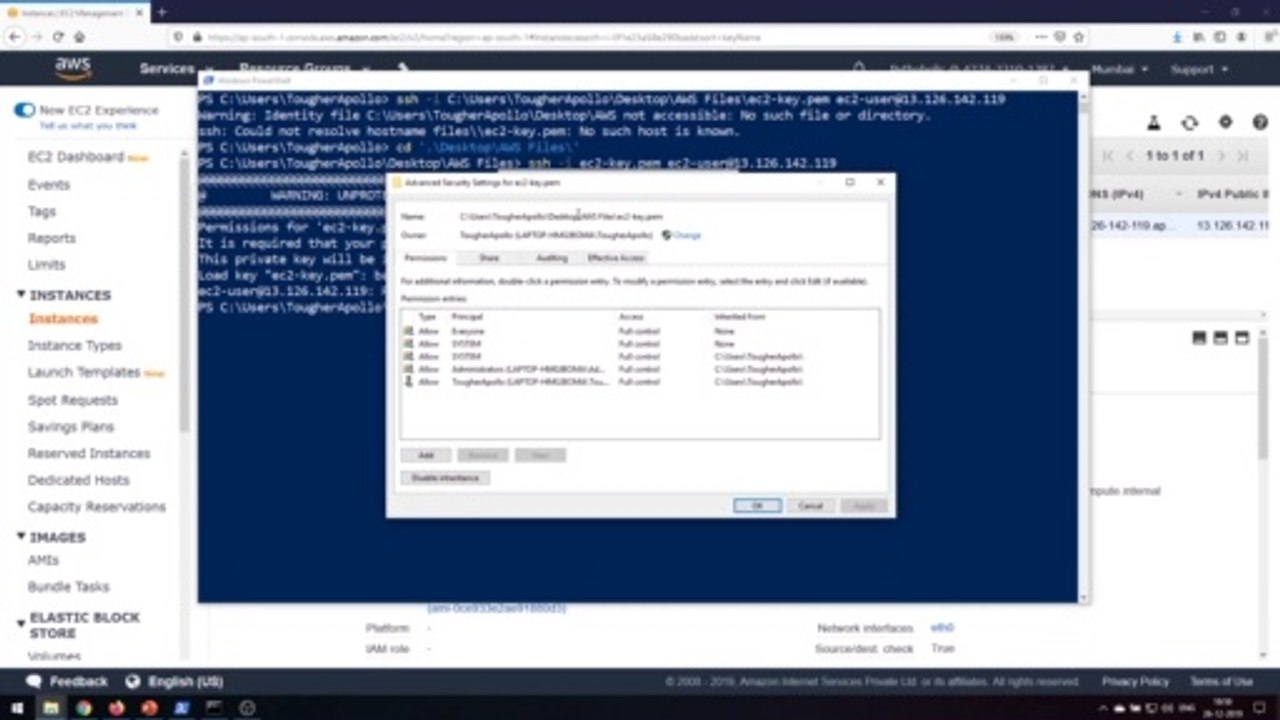Screen dimensions: 1280x720
Task: Collapse the INSTANCES sidebar section
Action: (21, 295)
